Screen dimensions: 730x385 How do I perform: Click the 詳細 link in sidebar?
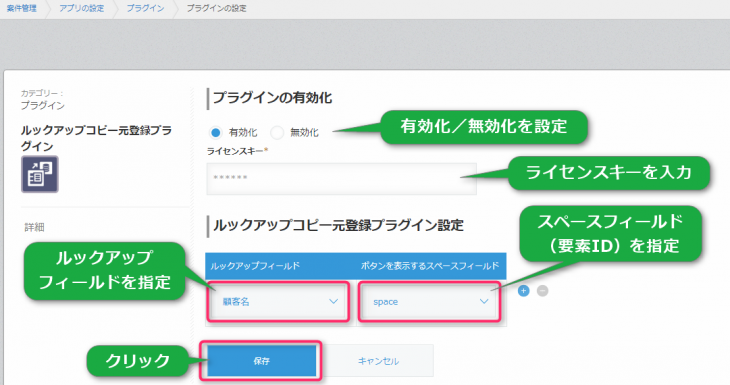point(34,227)
